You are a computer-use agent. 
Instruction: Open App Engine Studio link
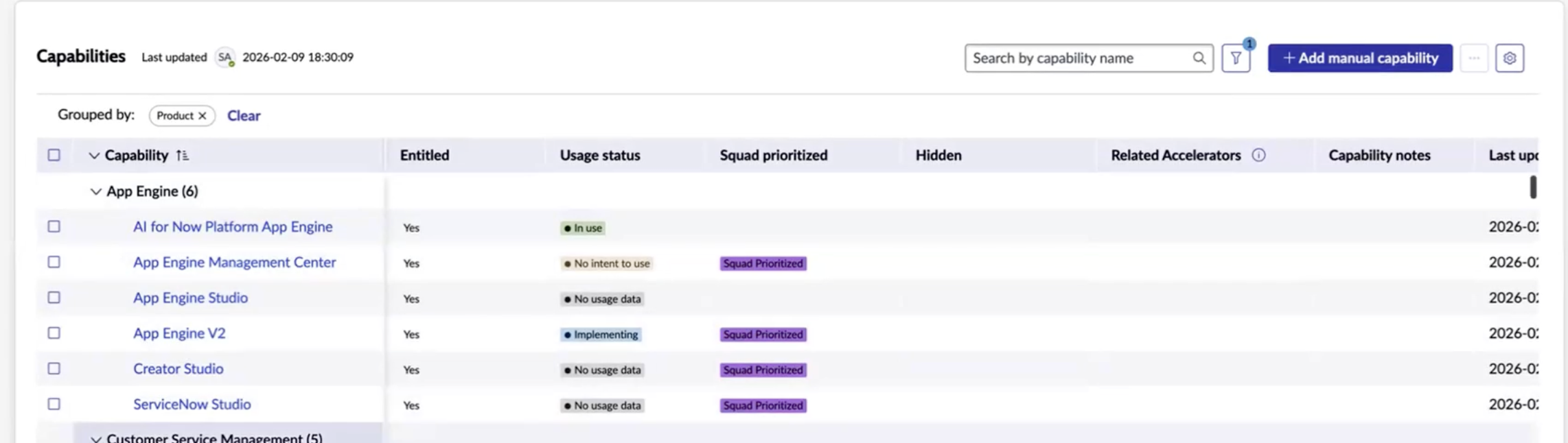[x=190, y=298]
